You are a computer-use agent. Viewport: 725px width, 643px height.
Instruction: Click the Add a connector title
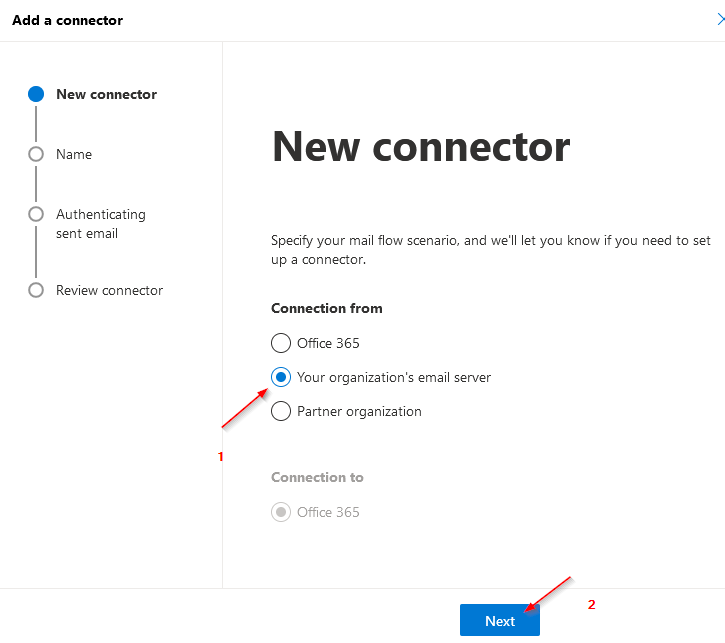pyautogui.click(x=68, y=20)
